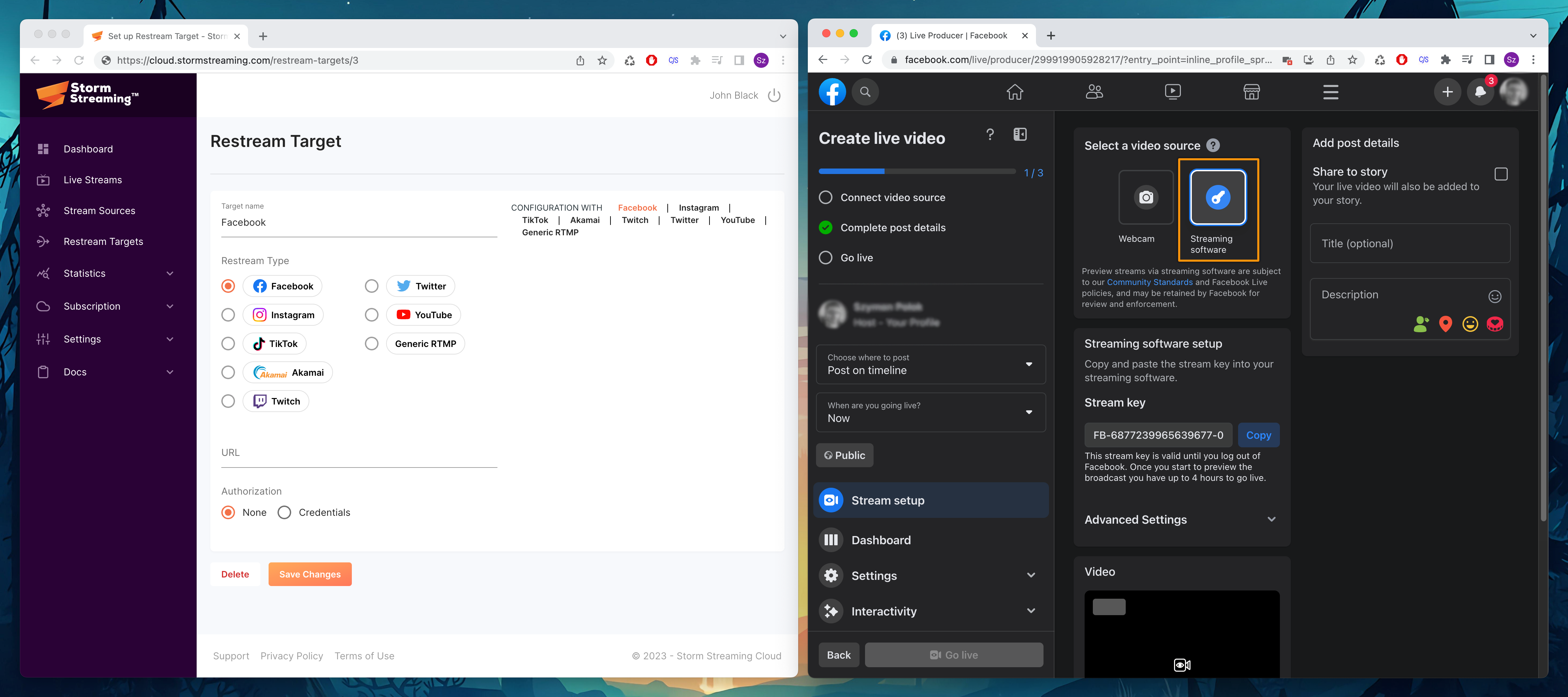The width and height of the screenshot is (1568, 697).
Task: Open Twitch configuration link
Action: (635, 220)
